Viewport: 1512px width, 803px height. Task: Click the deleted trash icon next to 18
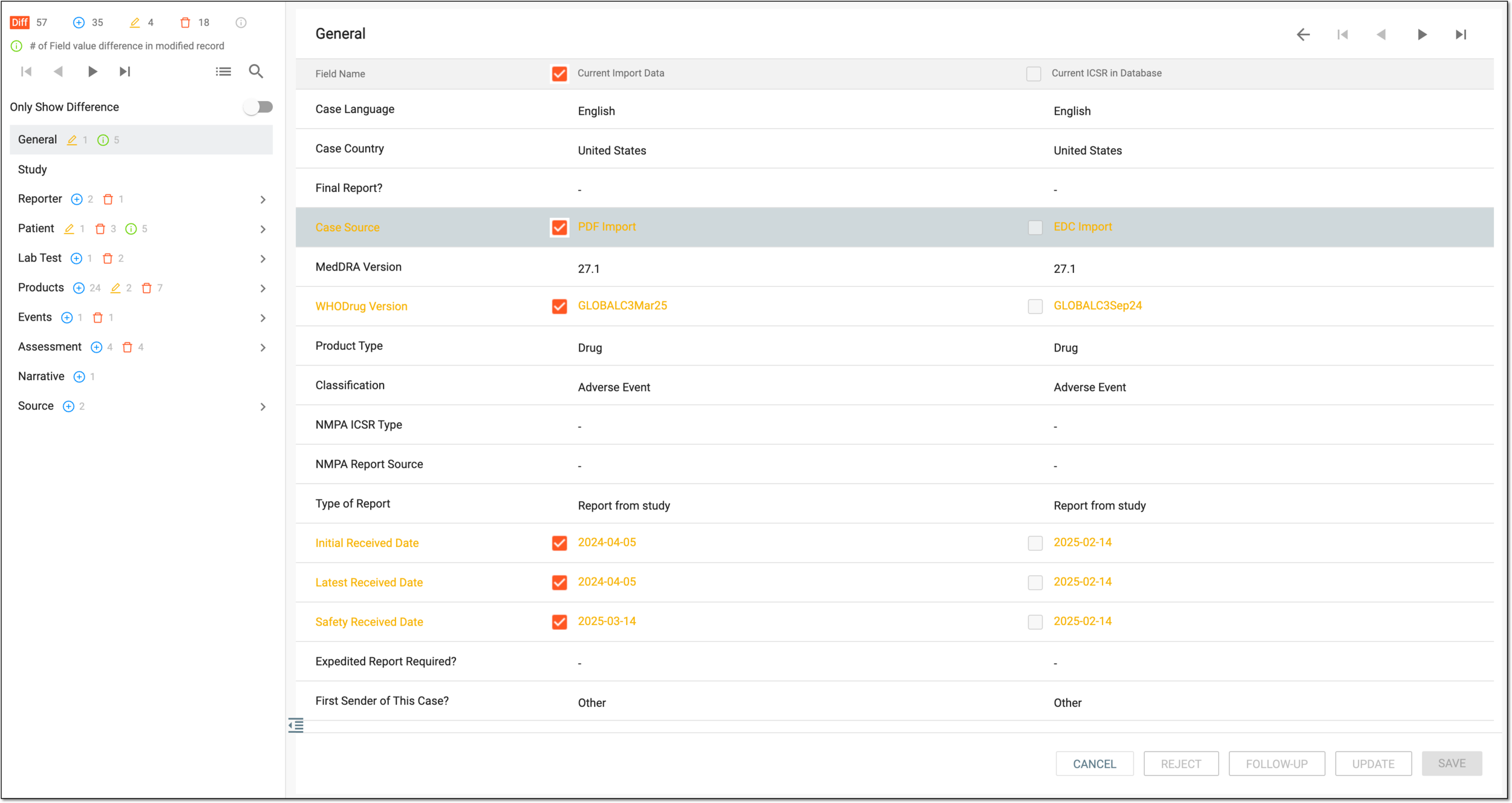click(185, 22)
